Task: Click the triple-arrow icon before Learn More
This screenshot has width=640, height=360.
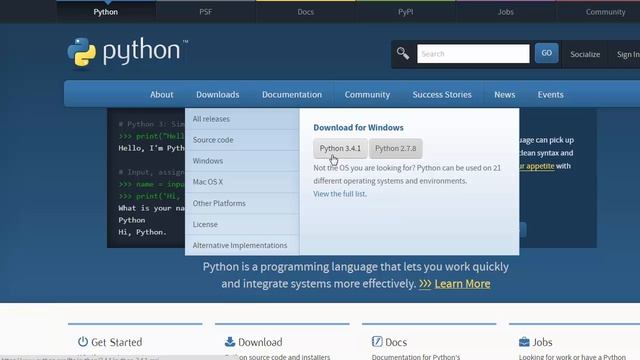Action: tap(425, 284)
